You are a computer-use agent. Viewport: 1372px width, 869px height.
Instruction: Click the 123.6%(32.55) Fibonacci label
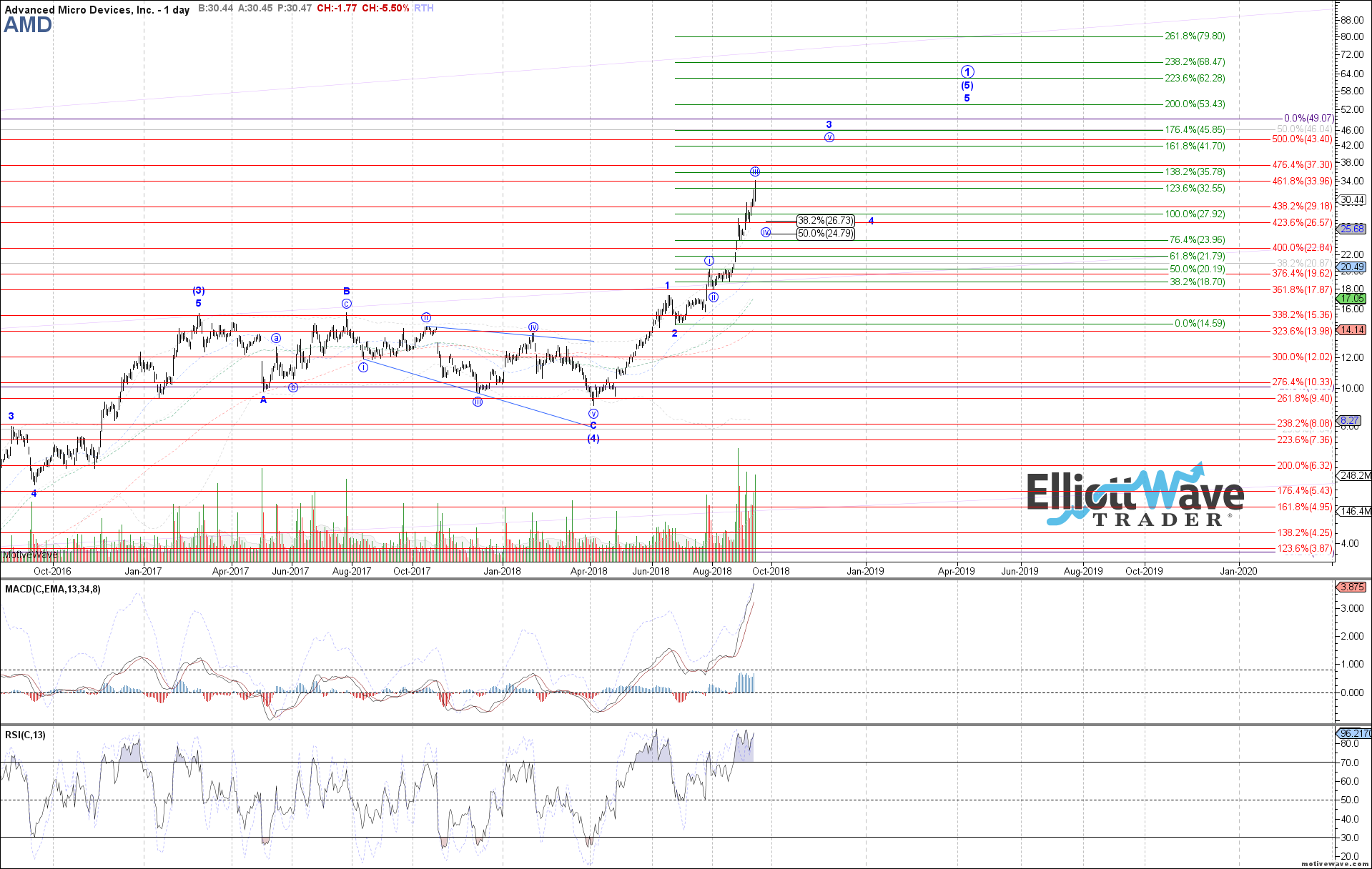pyautogui.click(x=1195, y=189)
